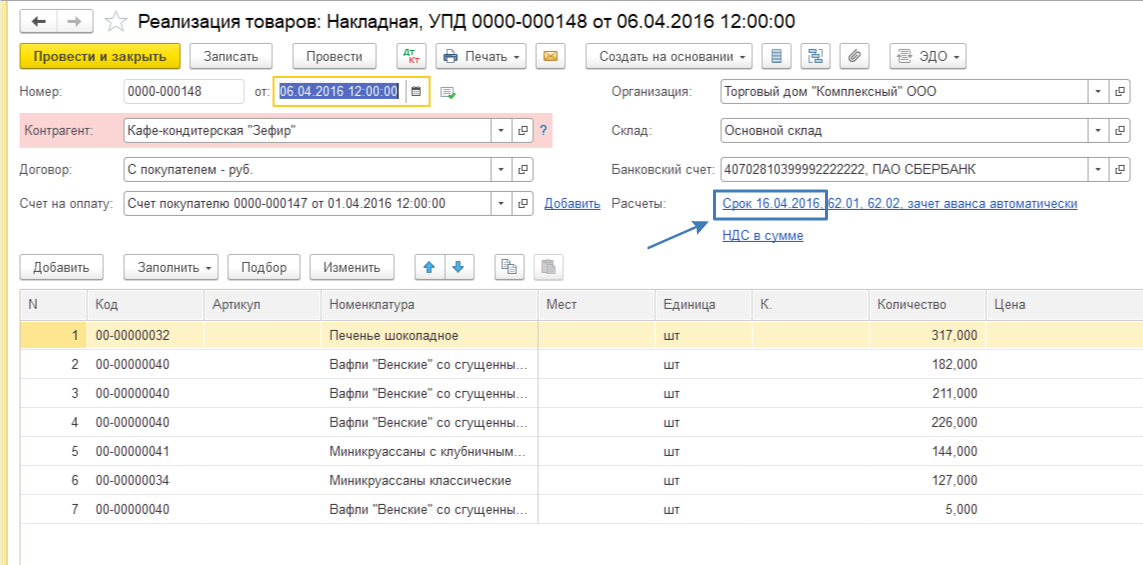Expand Счет на оплату dropdown list
Image resolution: width=1143 pixels, height=565 pixels.
(501, 203)
